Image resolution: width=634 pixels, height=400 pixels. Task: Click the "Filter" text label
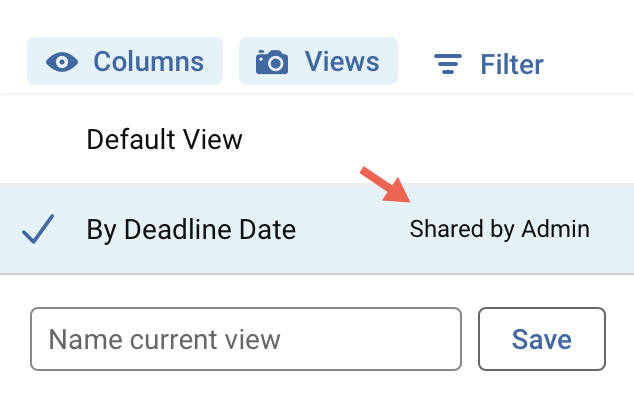(x=512, y=66)
